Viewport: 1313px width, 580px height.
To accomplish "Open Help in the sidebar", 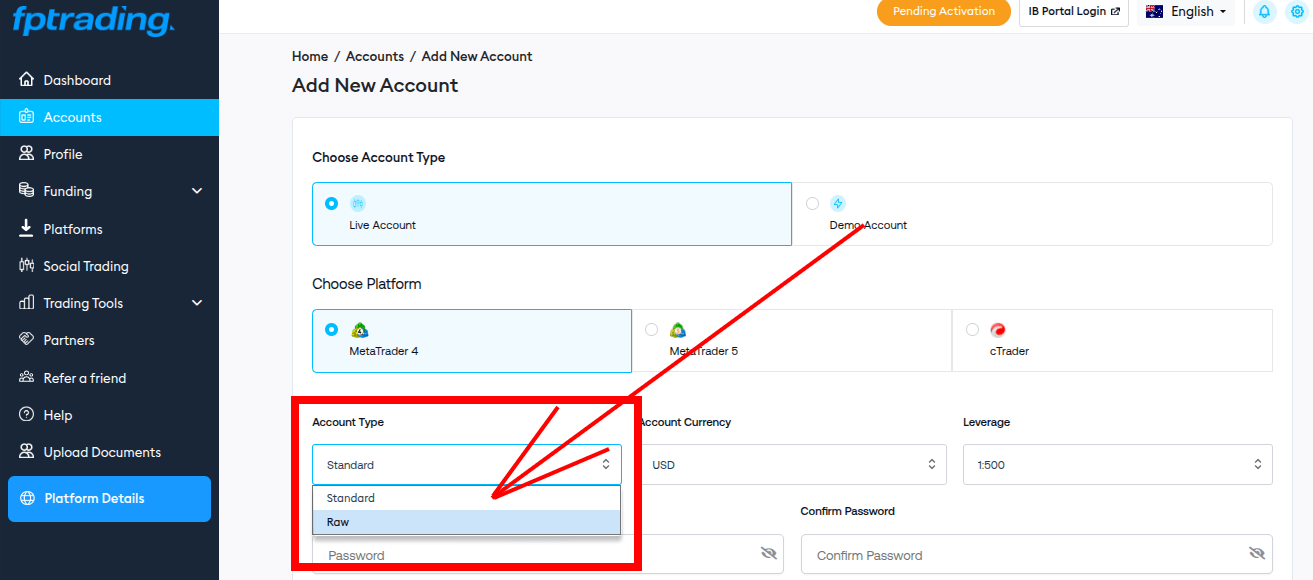I will pyautogui.click(x=109, y=415).
